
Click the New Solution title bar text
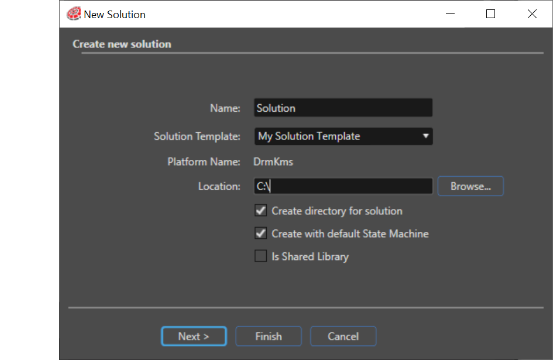(x=114, y=14)
